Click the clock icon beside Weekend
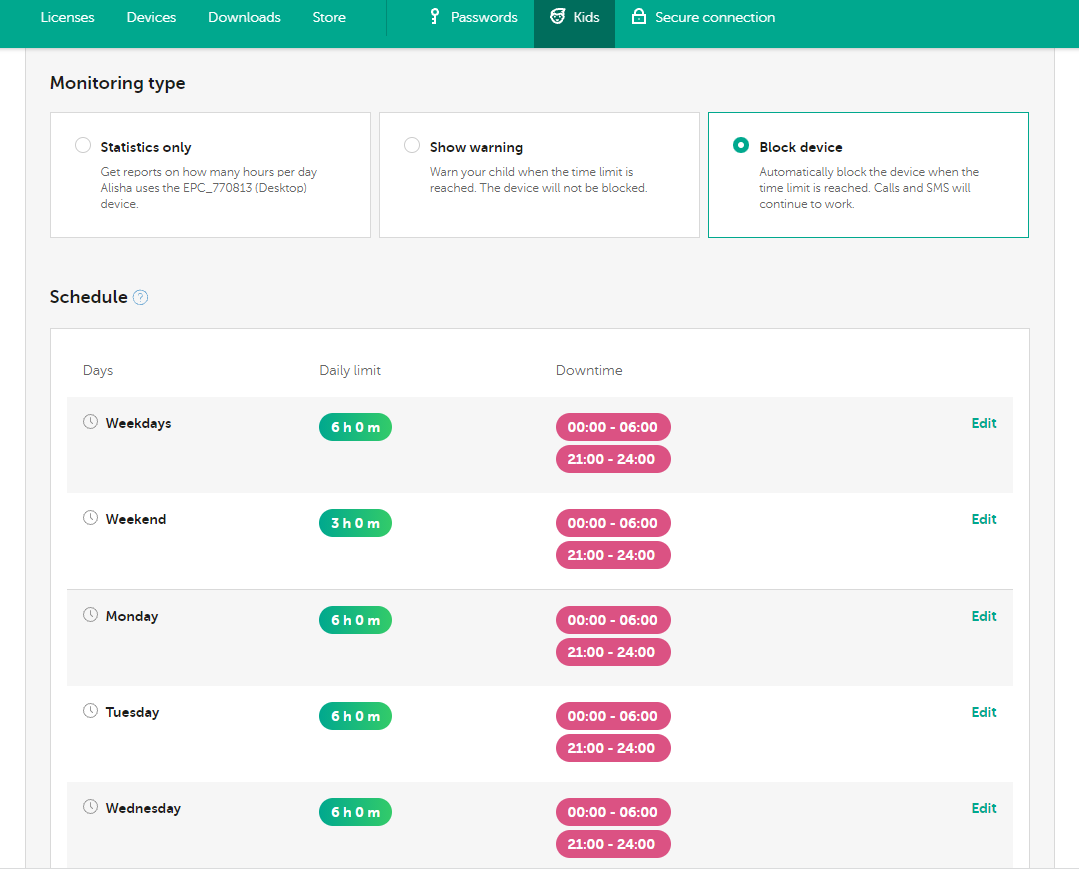The image size is (1079, 879). coord(90,518)
